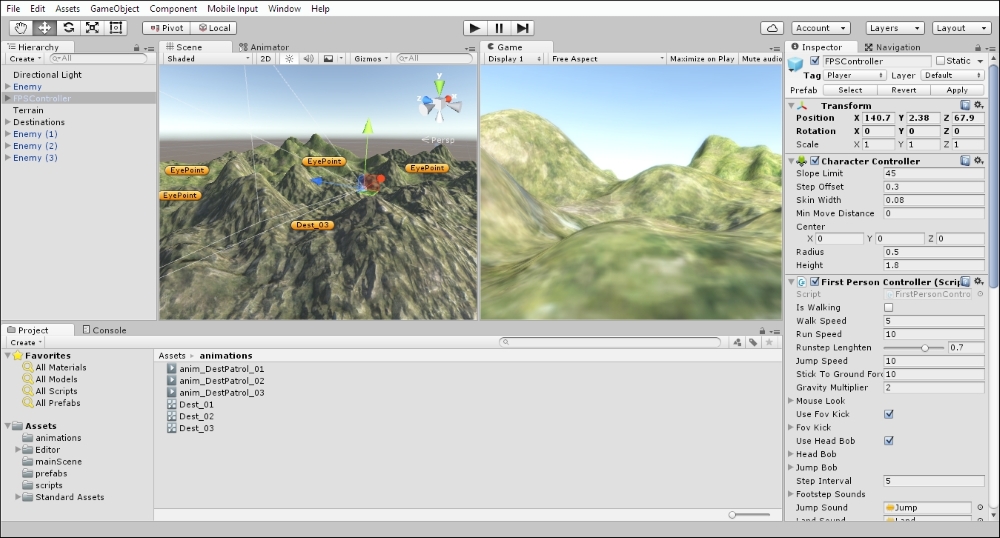1000x538 pixels.
Task: Click prefab Select button
Action: pos(850,90)
